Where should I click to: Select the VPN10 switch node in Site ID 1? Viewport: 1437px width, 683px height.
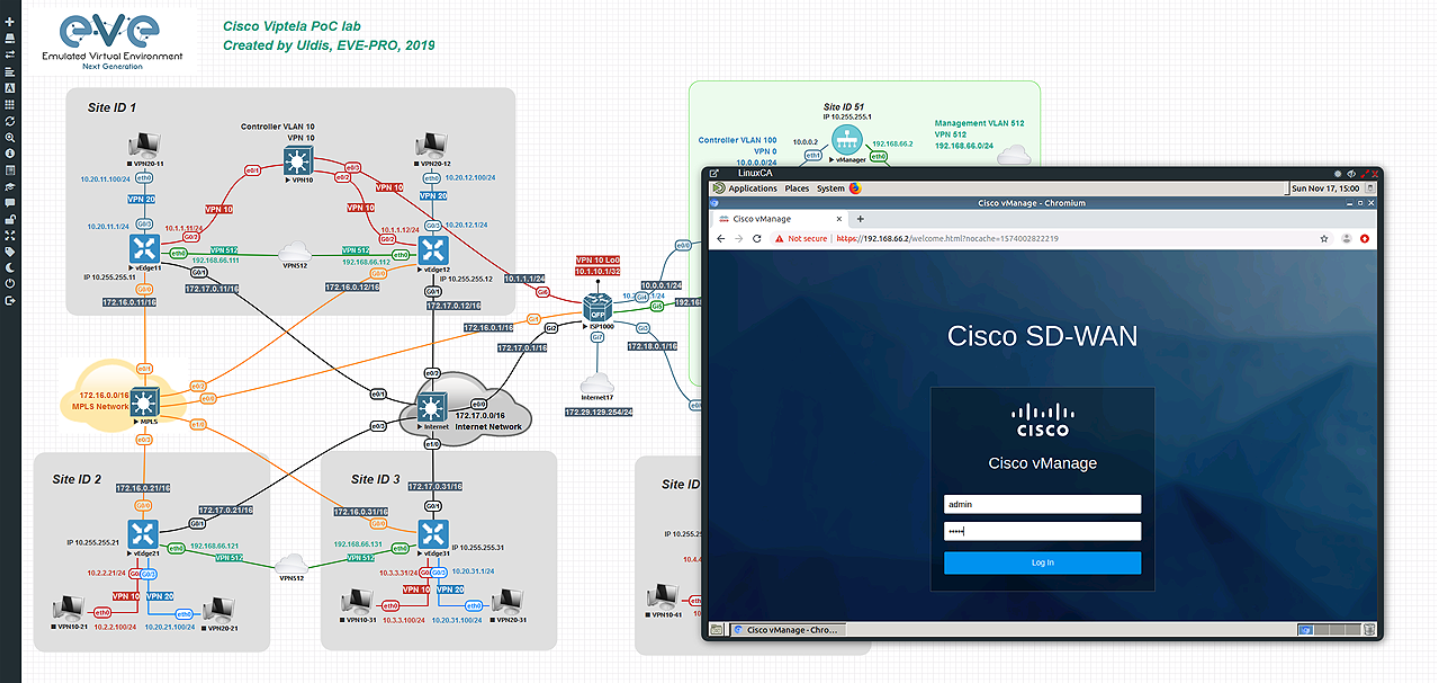[297, 159]
